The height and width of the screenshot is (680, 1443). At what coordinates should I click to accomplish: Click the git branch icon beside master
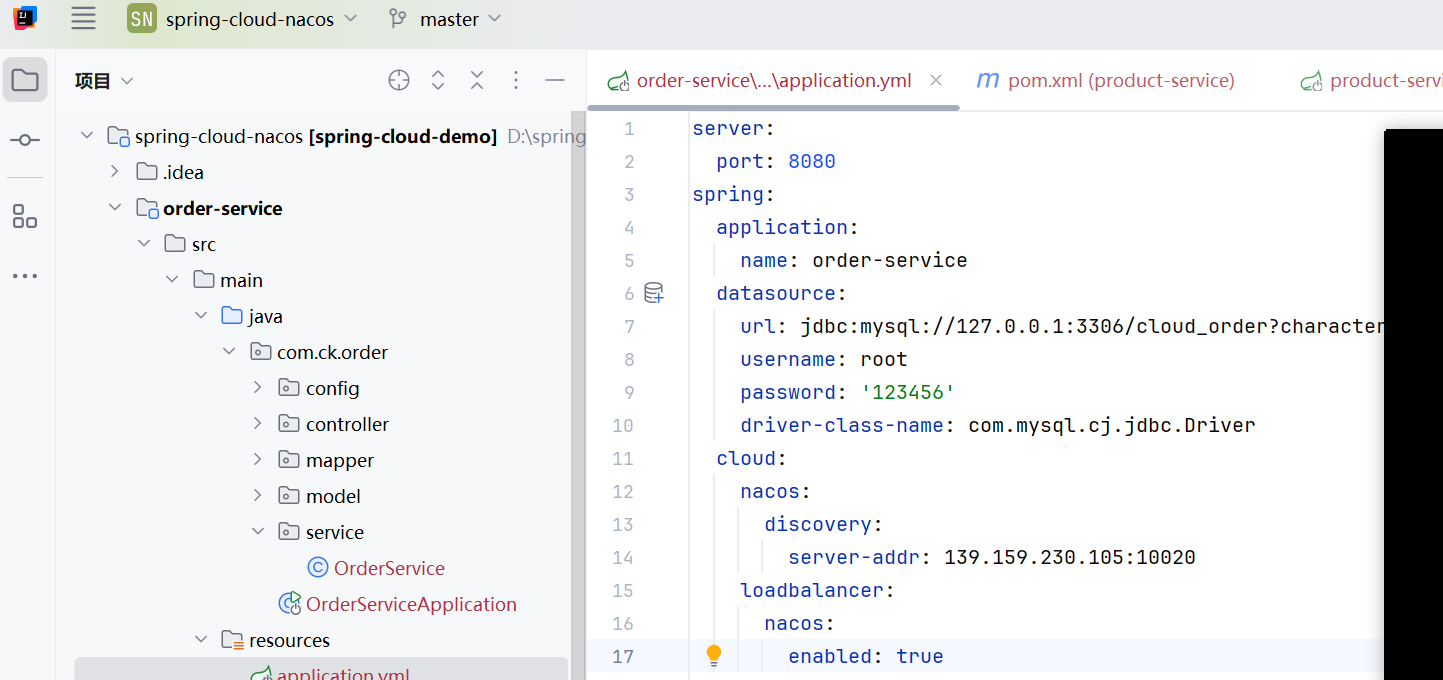tap(398, 19)
